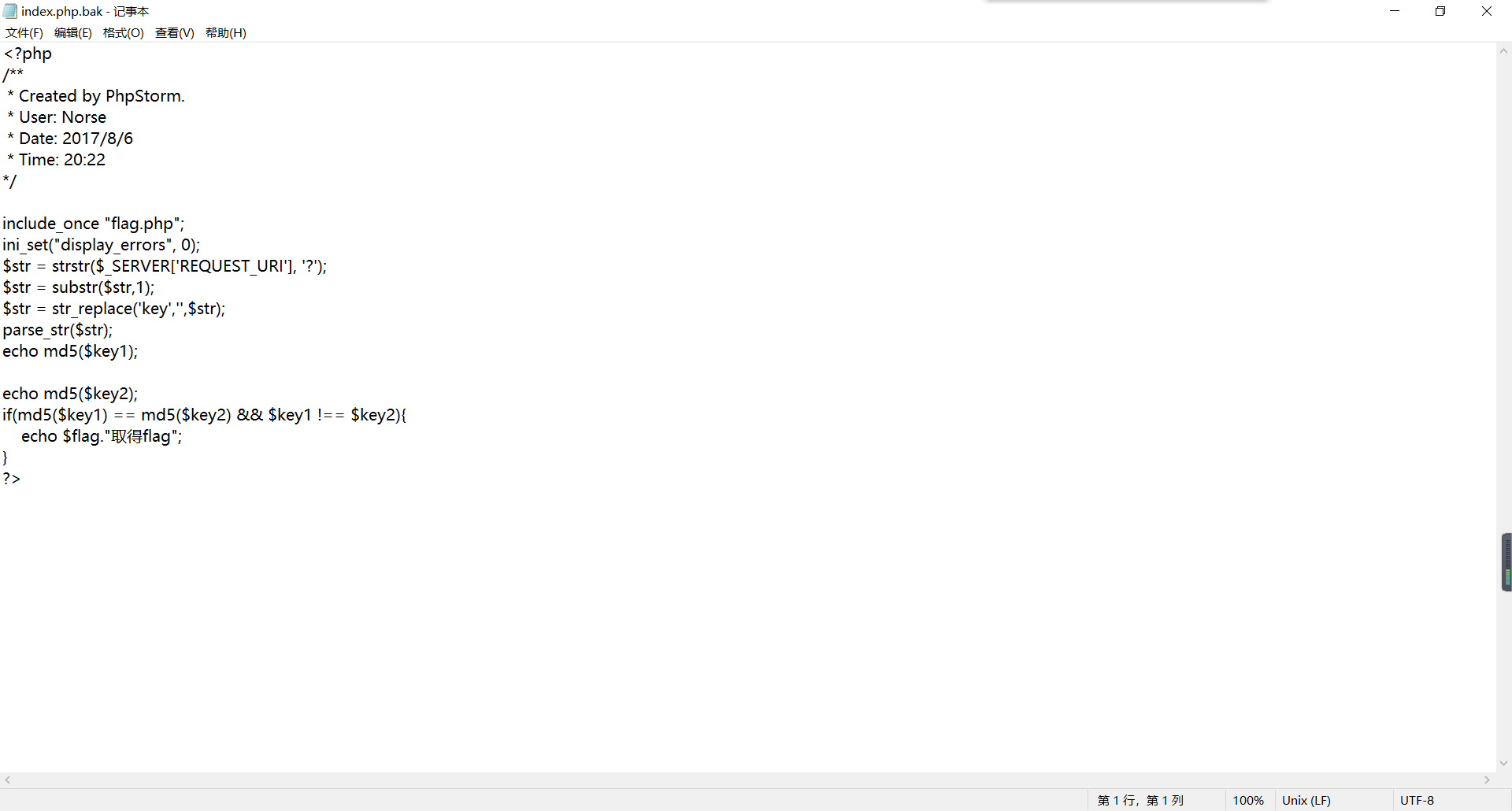Click the vertical scrollbar up arrow
This screenshot has width=1512, height=811.
[1503, 51]
